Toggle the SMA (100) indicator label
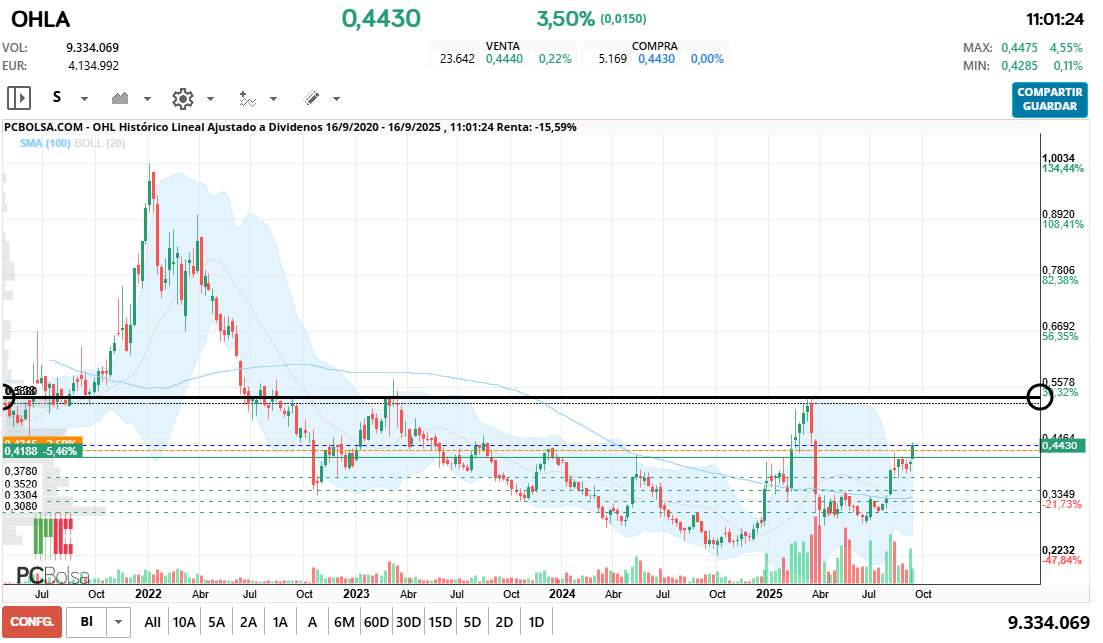 tap(45, 143)
